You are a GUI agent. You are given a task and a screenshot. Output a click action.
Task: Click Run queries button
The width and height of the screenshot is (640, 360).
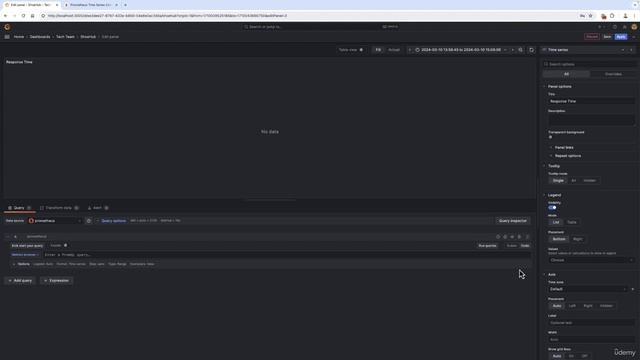487,246
